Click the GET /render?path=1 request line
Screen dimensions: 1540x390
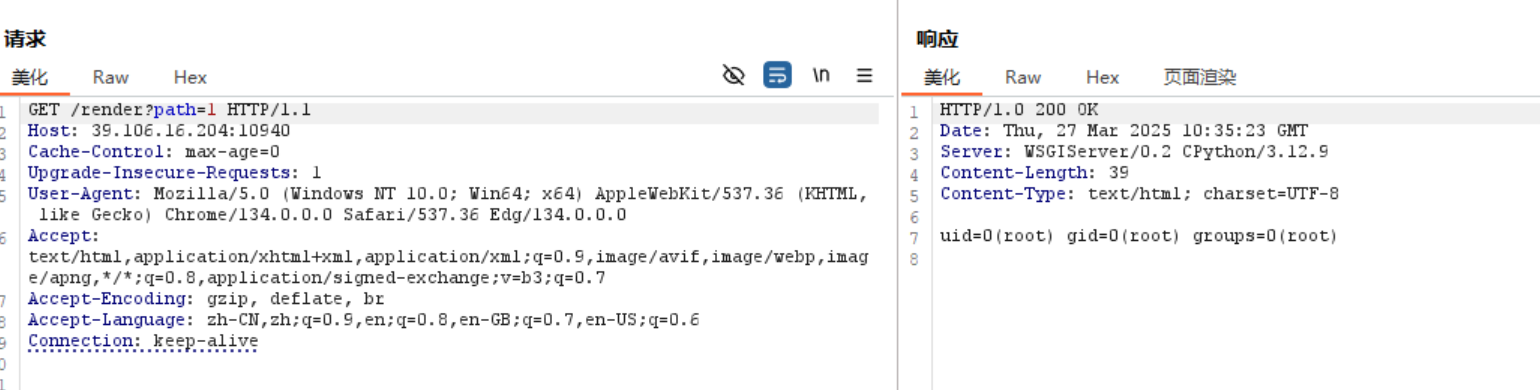coord(169,110)
